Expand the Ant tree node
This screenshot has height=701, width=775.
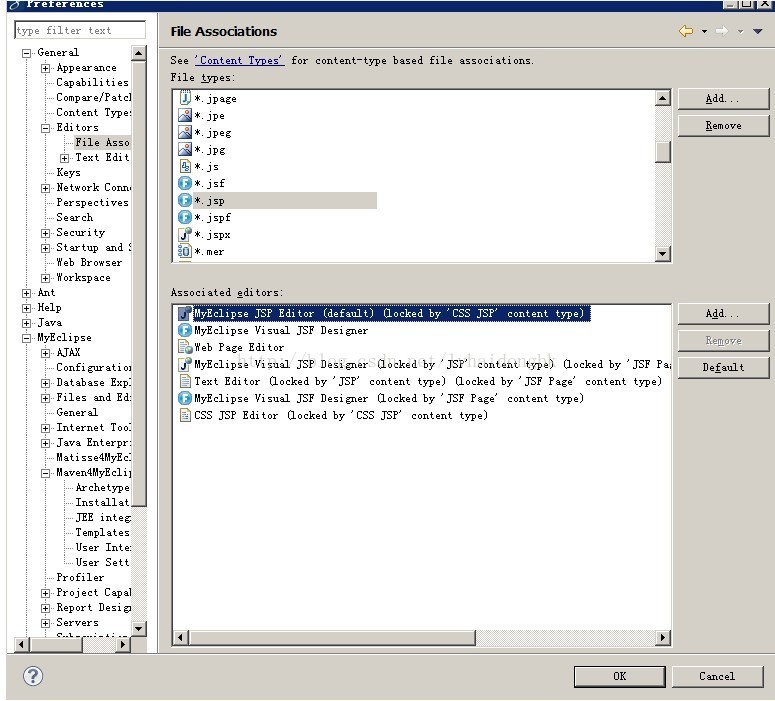tap(27, 293)
